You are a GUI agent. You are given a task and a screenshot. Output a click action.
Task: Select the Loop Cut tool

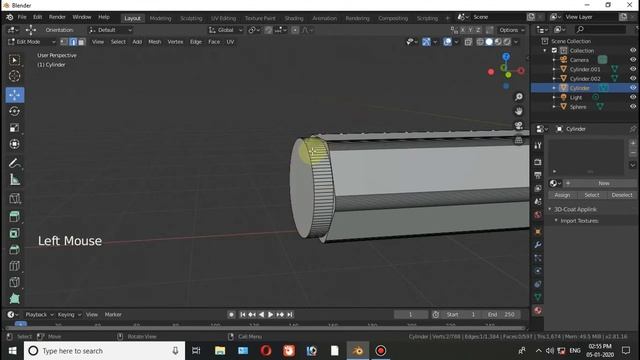click(14, 266)
